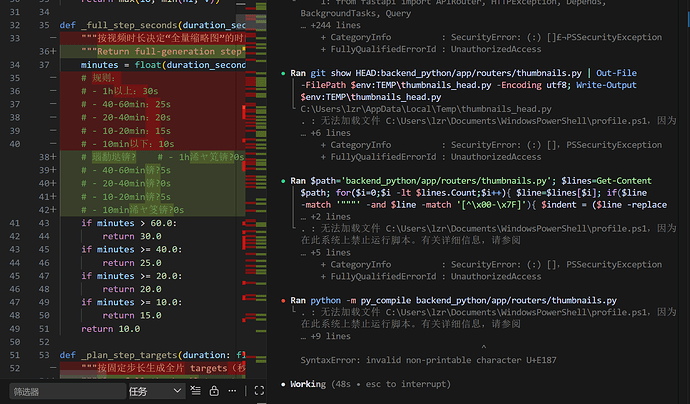Click the 'def _full_step_seconds' function line
690x404 pixels.
152,25
